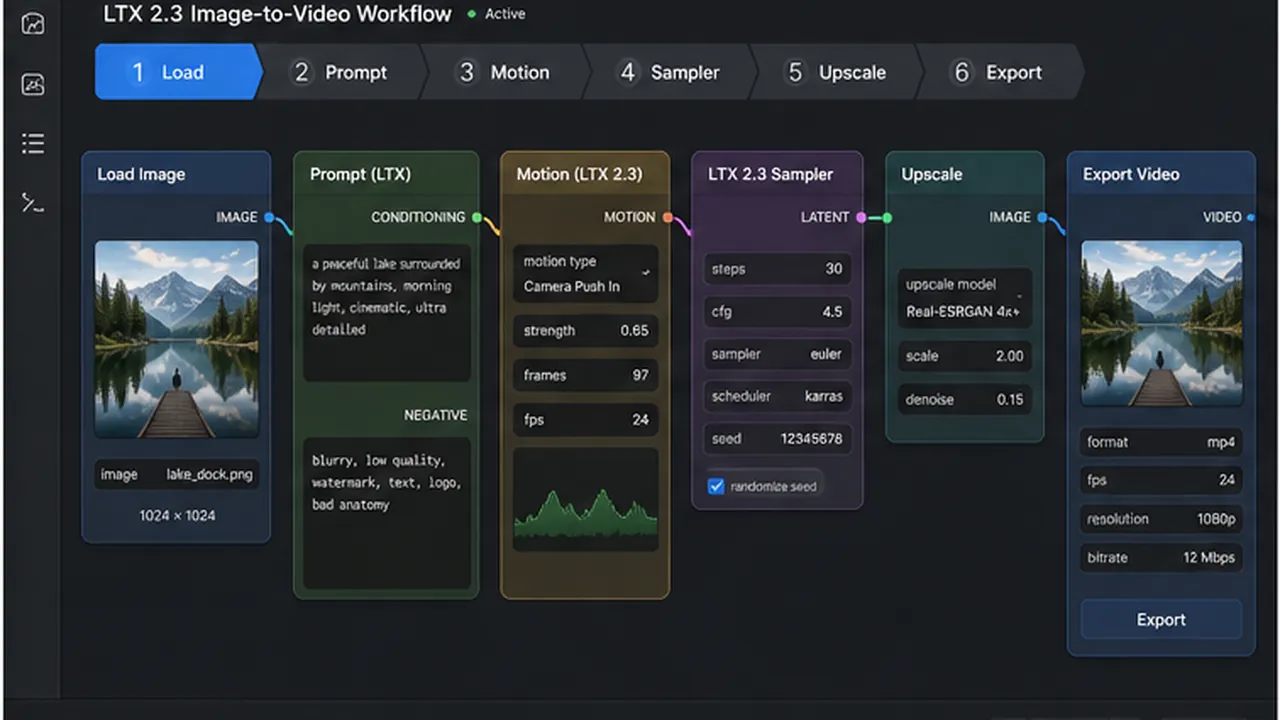Select the Load Image node title
This screenshot has height=720, width=1280.
[141, 174]
